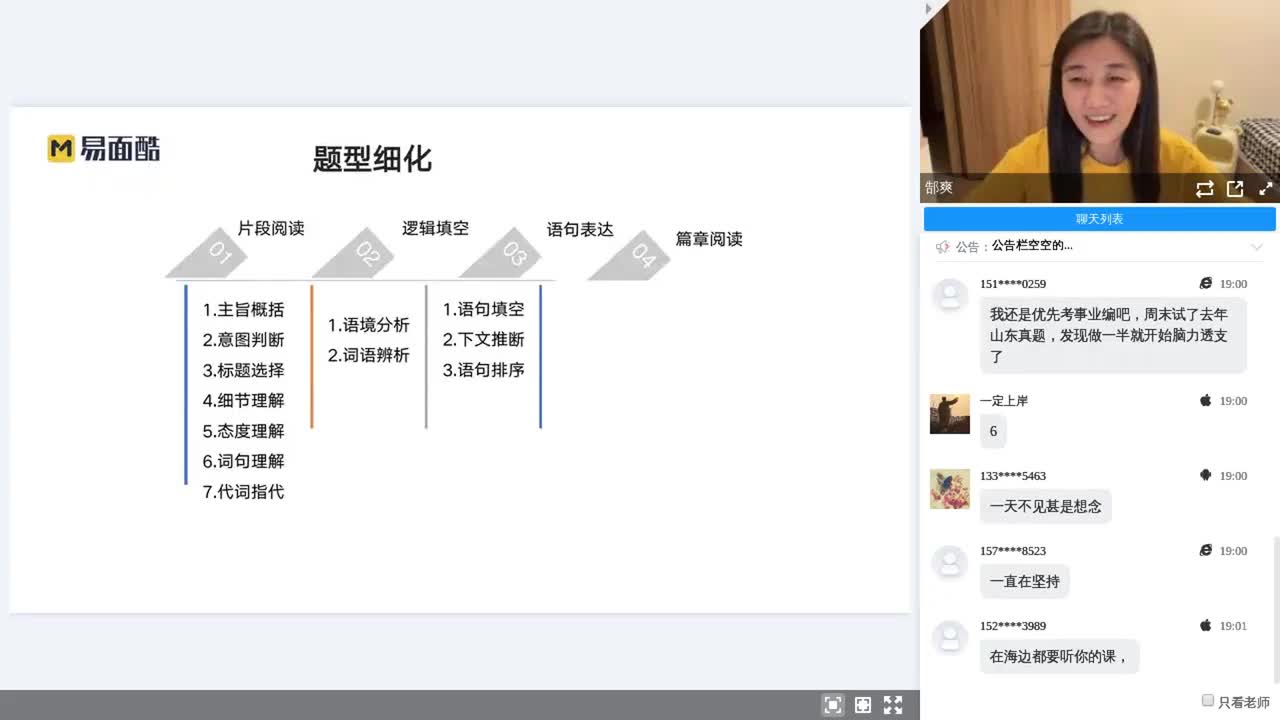The width and height of the screenshot is (1280, 720).
Task: Click the heading 片段阅读
Action: tap(271, 228)
